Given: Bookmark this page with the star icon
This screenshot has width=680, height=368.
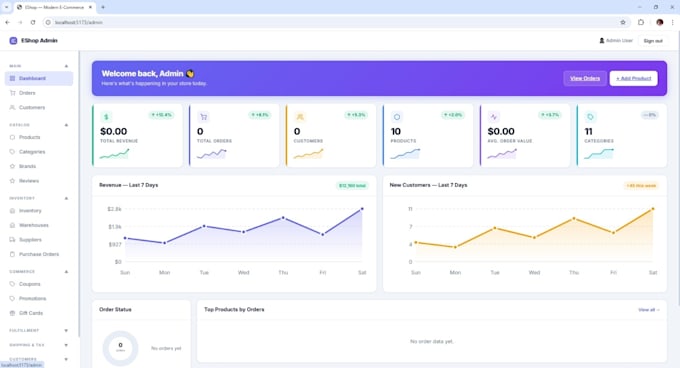Looking at the screenshot, I should point(623,22).
